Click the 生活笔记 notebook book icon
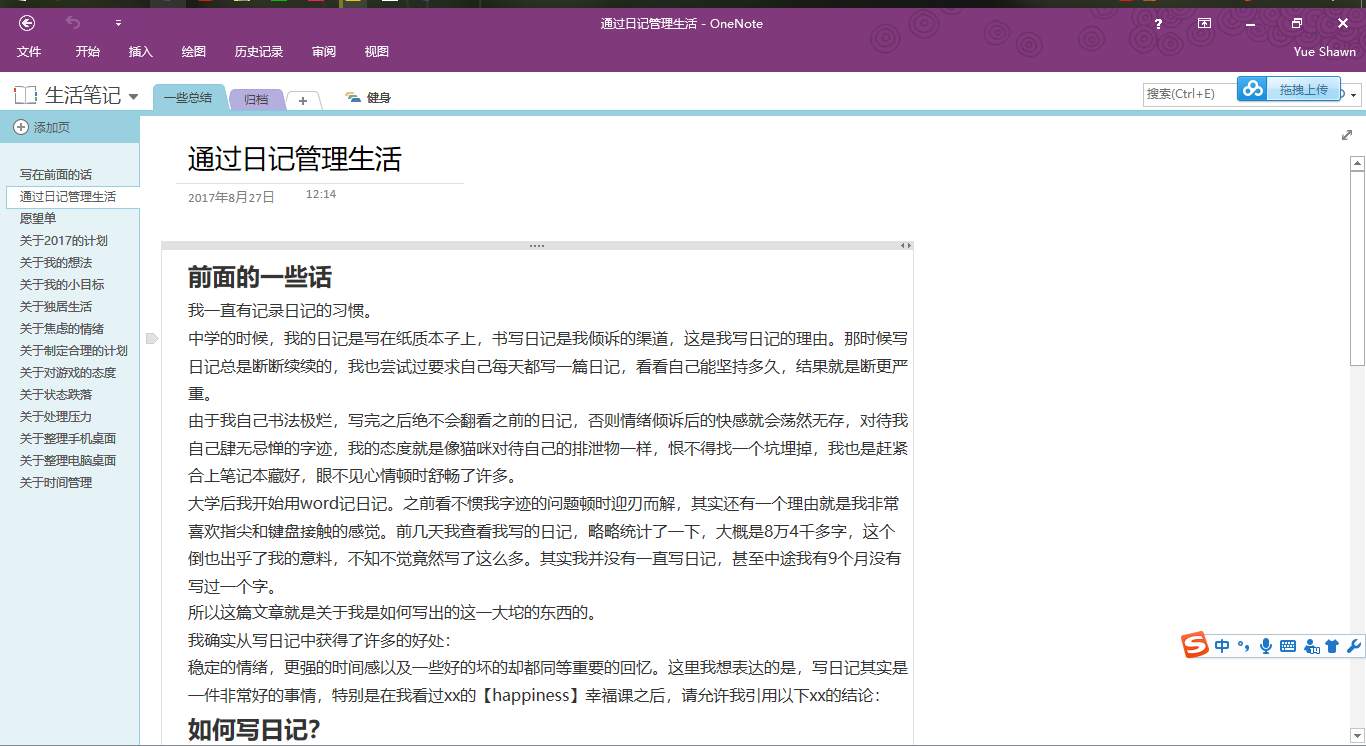The image size is (1366, 746). tap(25, 96)
